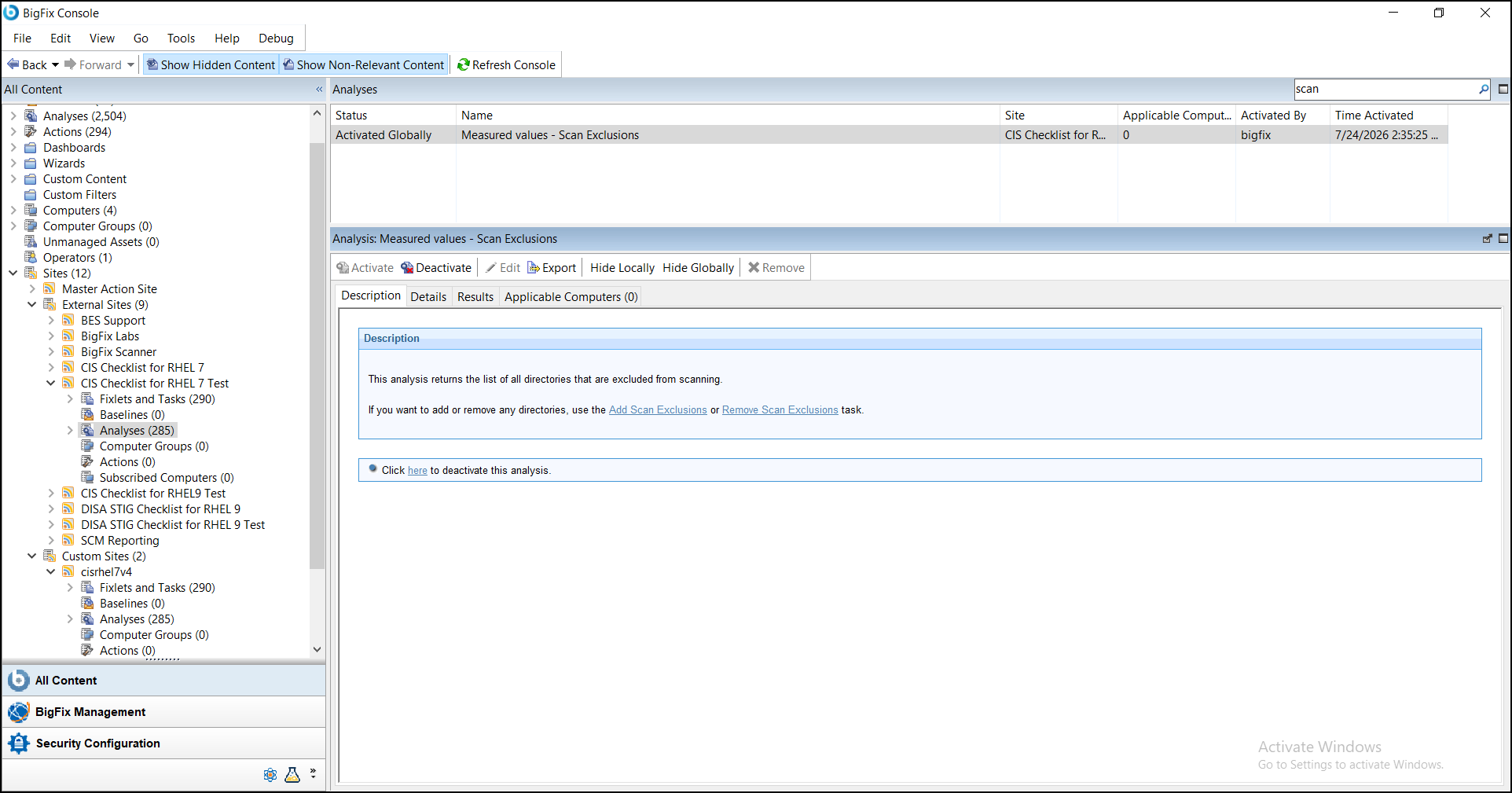The width and height of the screenshot is (1512, 793).
Task: Click Baselines (0) icon under RHEL 7 Test
Action: (87, 415)
